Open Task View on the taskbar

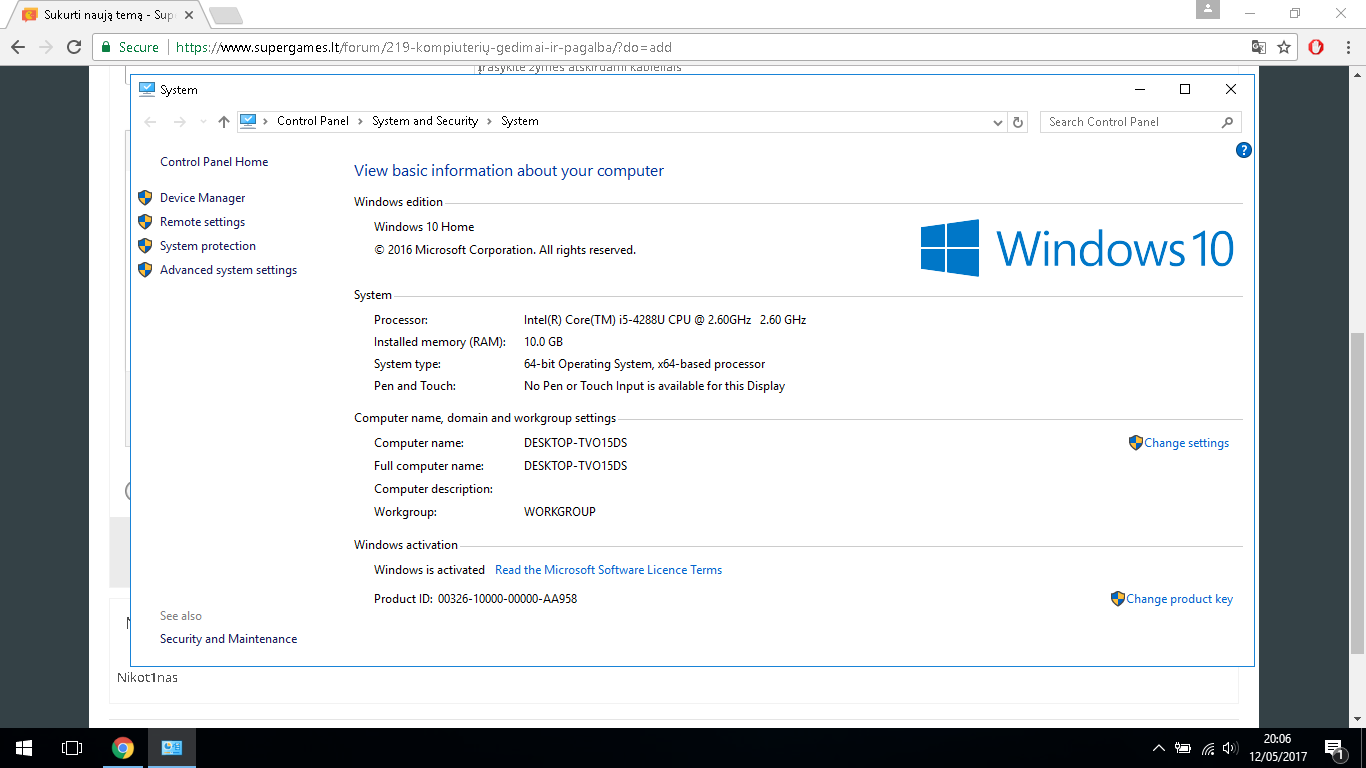tap(71, 748)
